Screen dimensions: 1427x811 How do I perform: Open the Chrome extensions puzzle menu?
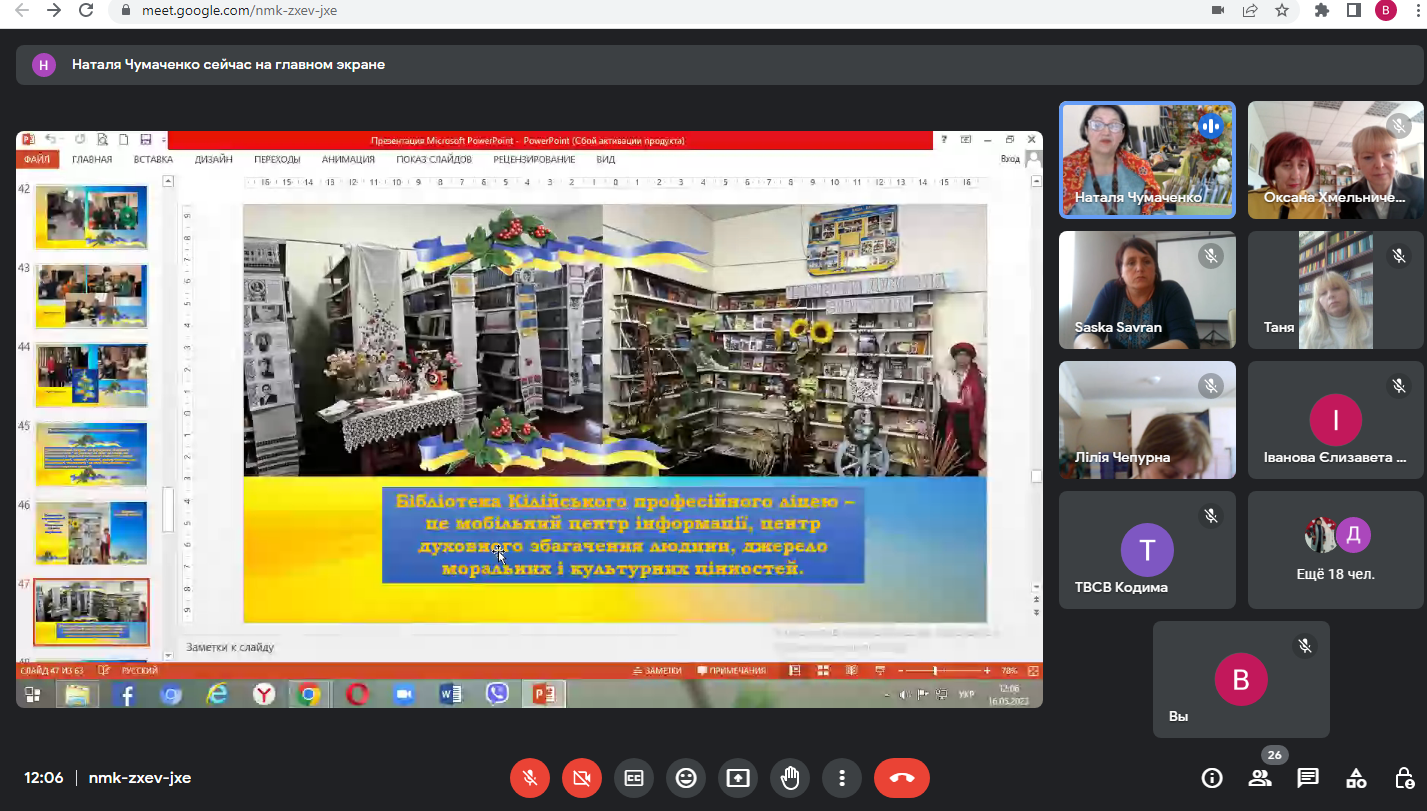click(1322, 10)
